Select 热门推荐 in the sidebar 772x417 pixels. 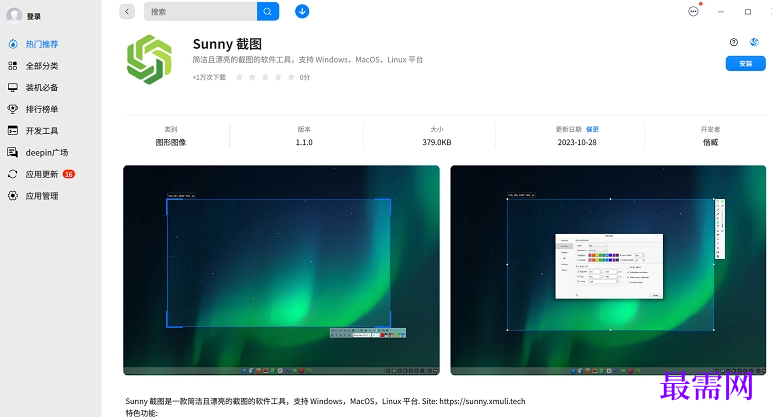(42, 44)
